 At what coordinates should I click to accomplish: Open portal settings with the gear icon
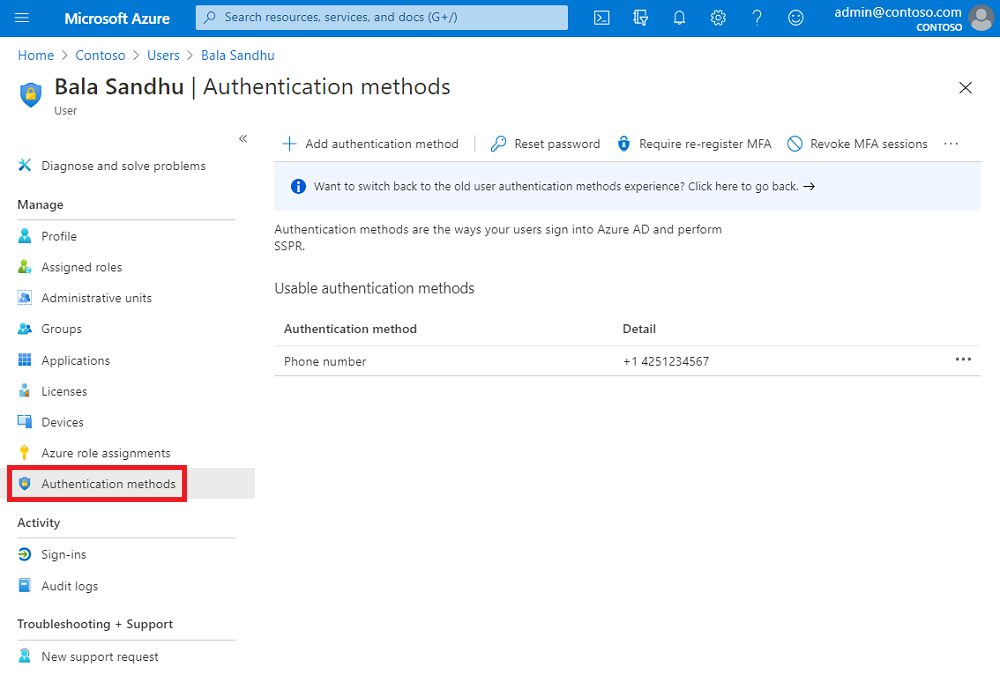pyautogui.click(x=718, y=17)
